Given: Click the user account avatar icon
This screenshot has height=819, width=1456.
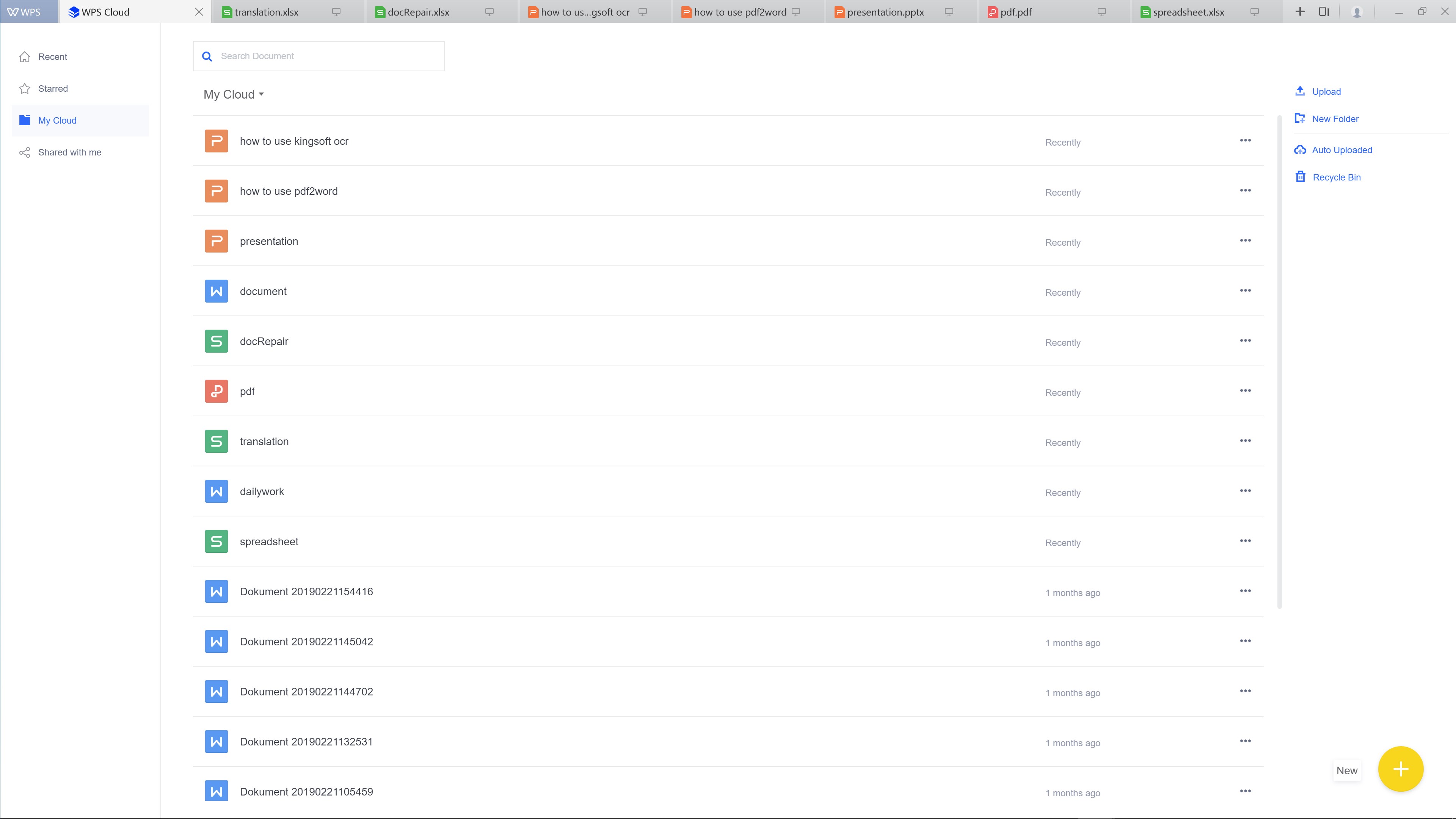Looking at the screenshot, I should (x=1357, y=12).
